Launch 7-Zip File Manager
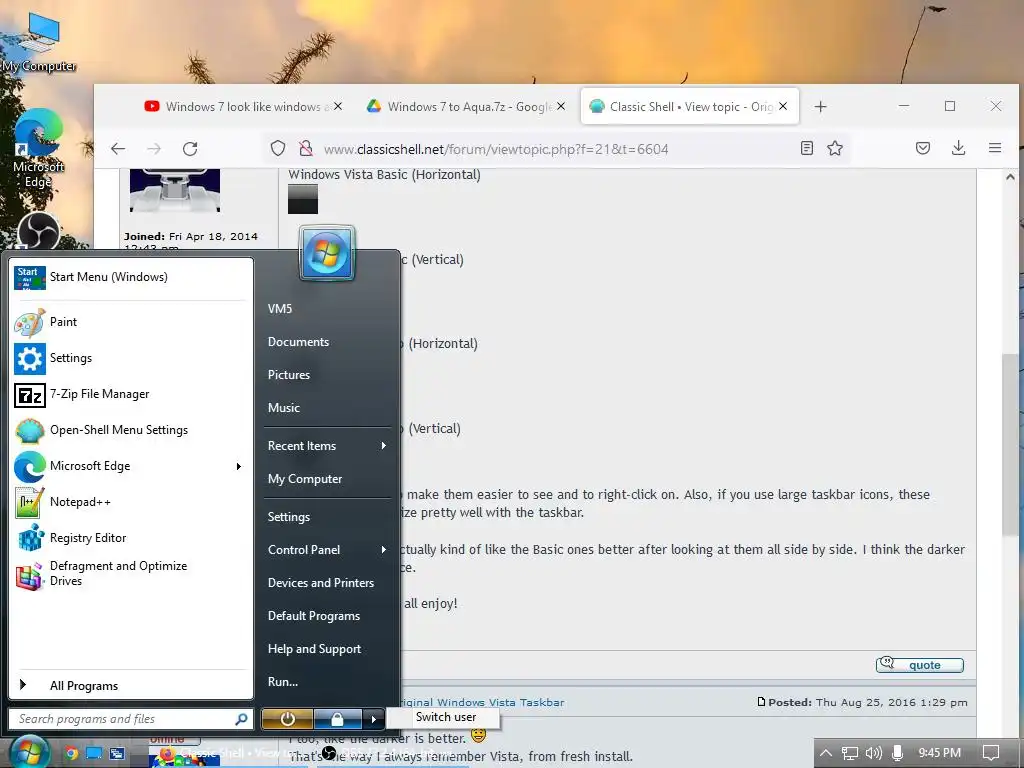 (x=131, y=394)
